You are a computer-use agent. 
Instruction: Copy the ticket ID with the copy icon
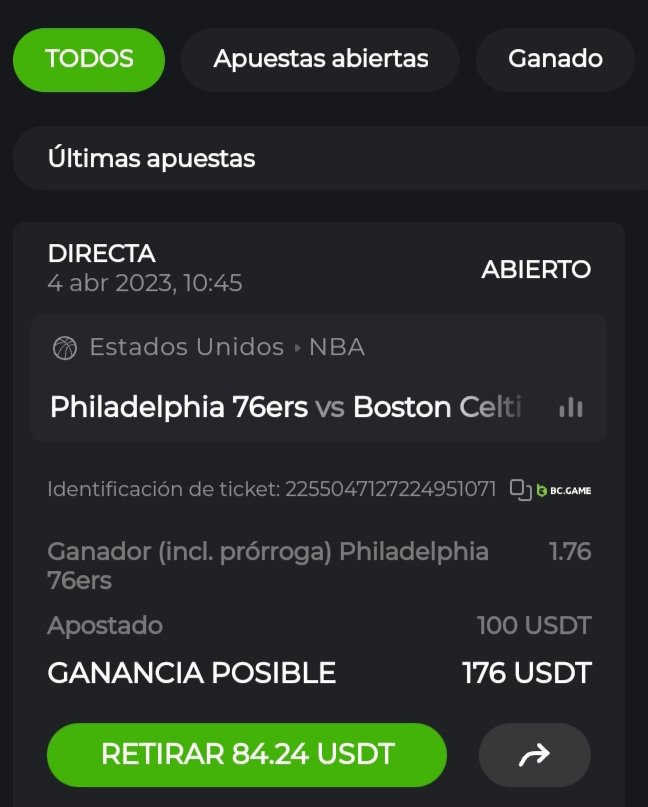[x=519, y=490]
